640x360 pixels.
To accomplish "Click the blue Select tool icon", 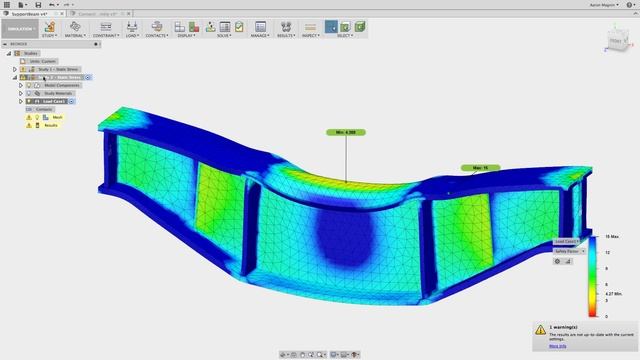I will pyautogui.click(x=331, y=27).
